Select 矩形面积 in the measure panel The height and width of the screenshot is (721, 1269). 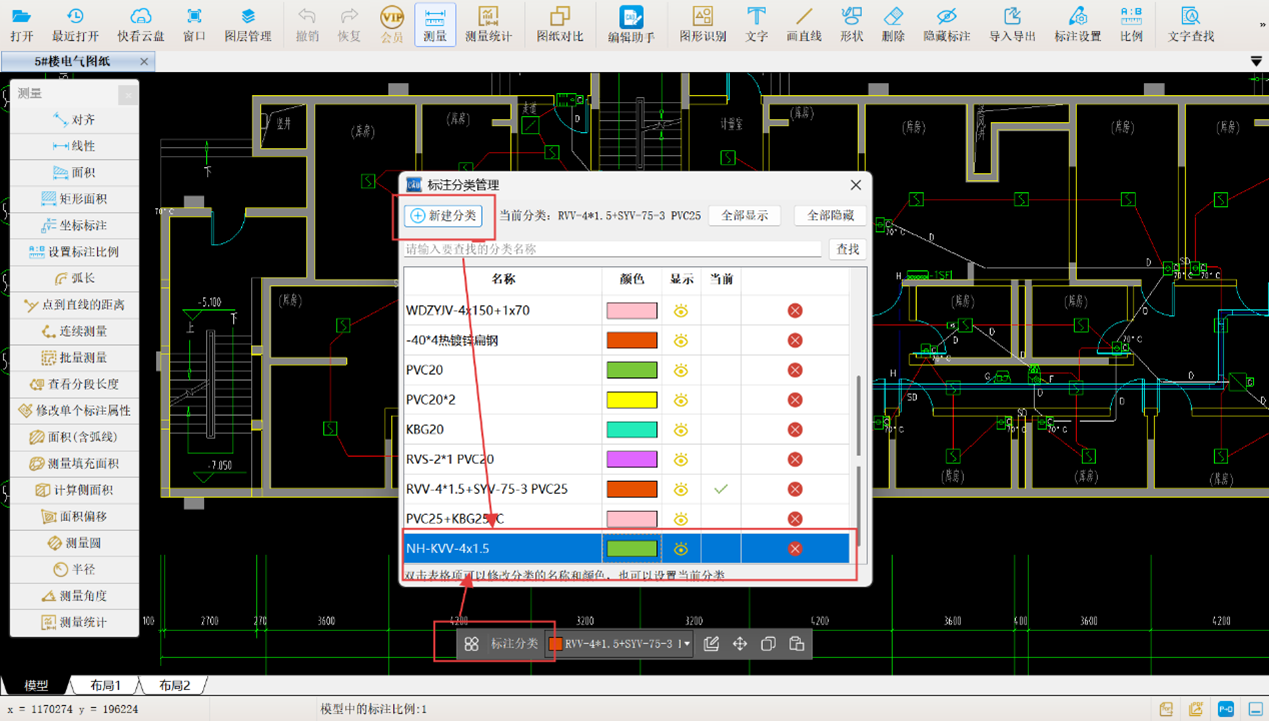point(75,199)
